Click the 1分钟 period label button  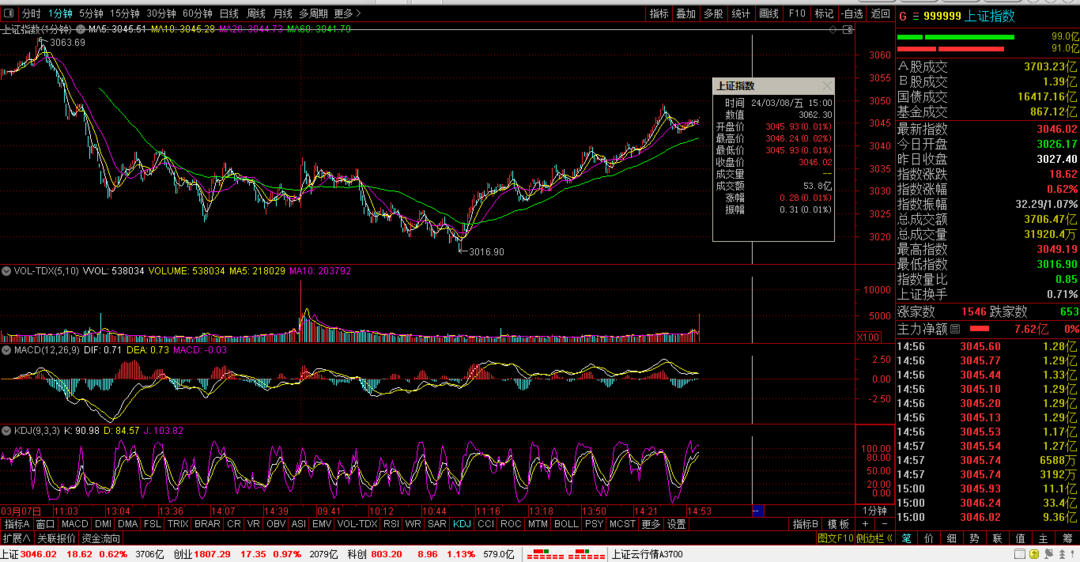point(875,510)
